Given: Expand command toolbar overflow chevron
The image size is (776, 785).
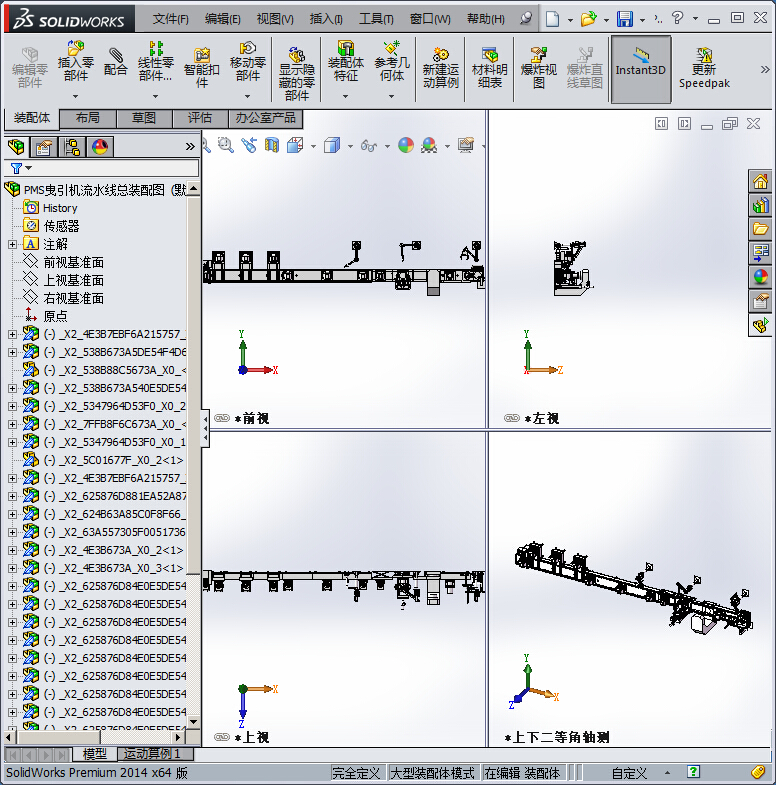Looking at the screenshot, I should point(764,69).
